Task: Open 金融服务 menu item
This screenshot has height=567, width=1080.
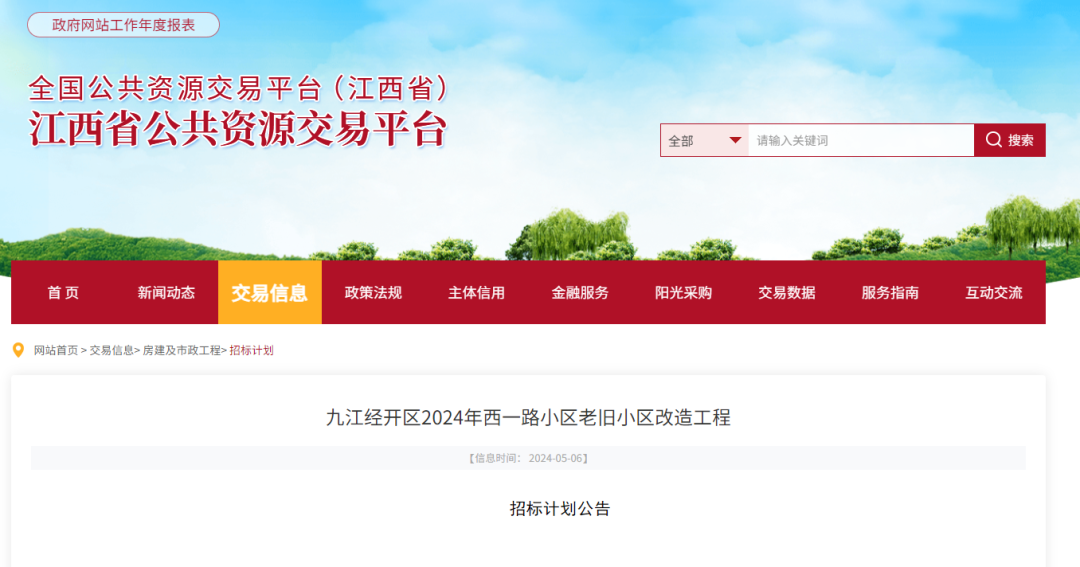Action: 580,293
